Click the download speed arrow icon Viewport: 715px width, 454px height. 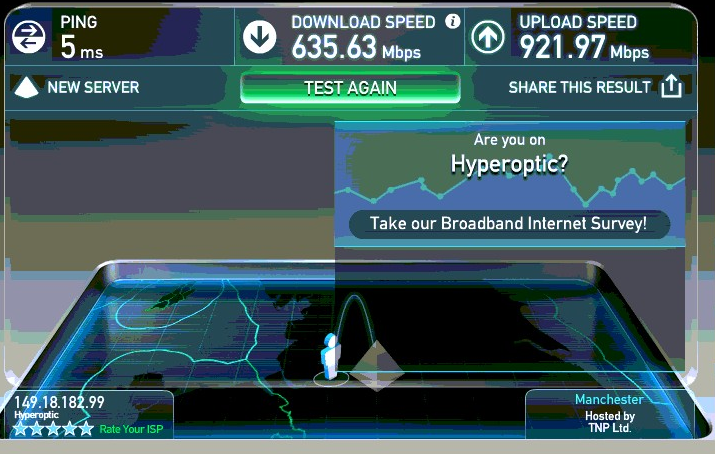[259, 36]
